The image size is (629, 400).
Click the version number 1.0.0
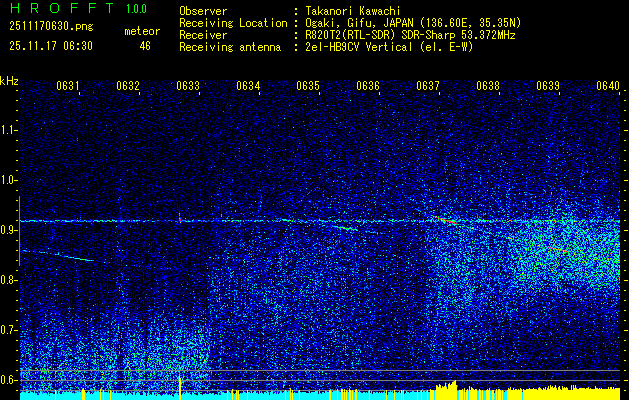tap(136, 9)
